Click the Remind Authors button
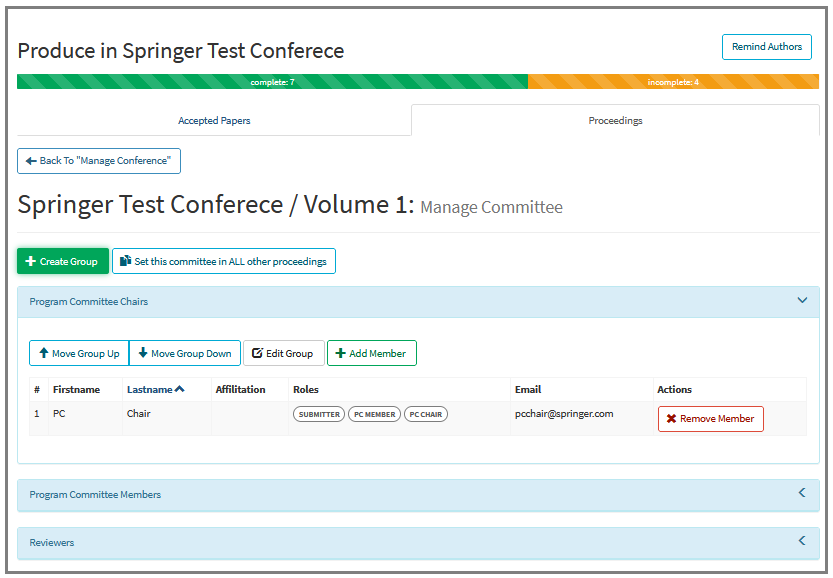 [766, 46]
